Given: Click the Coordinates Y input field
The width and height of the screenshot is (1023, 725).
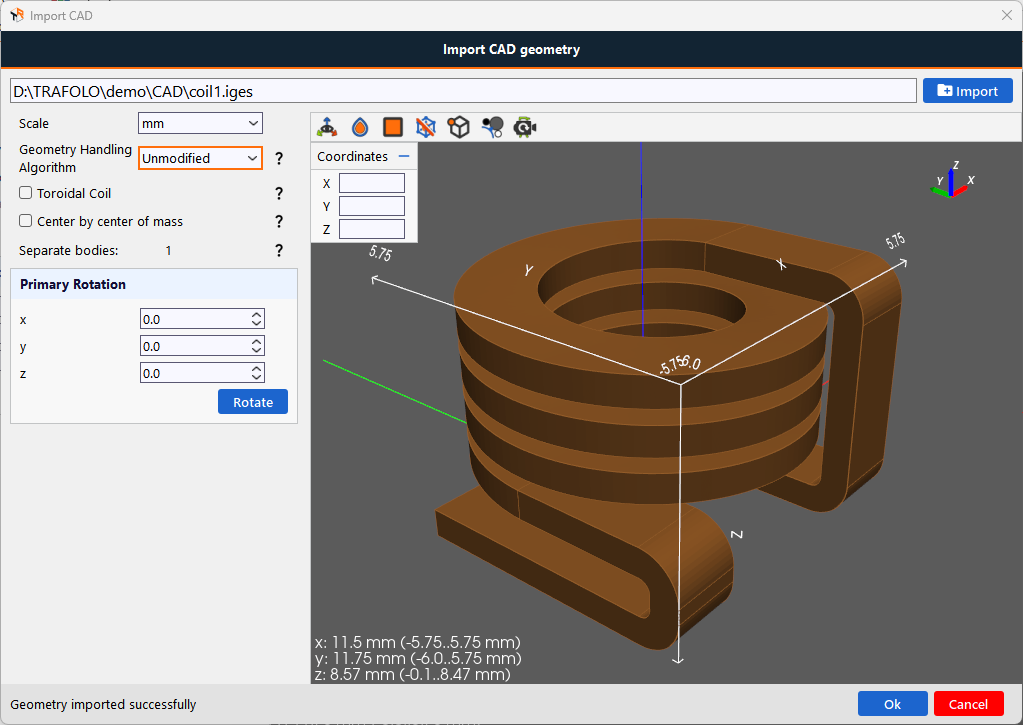Looking at the screenshot, I should point(372,206).
